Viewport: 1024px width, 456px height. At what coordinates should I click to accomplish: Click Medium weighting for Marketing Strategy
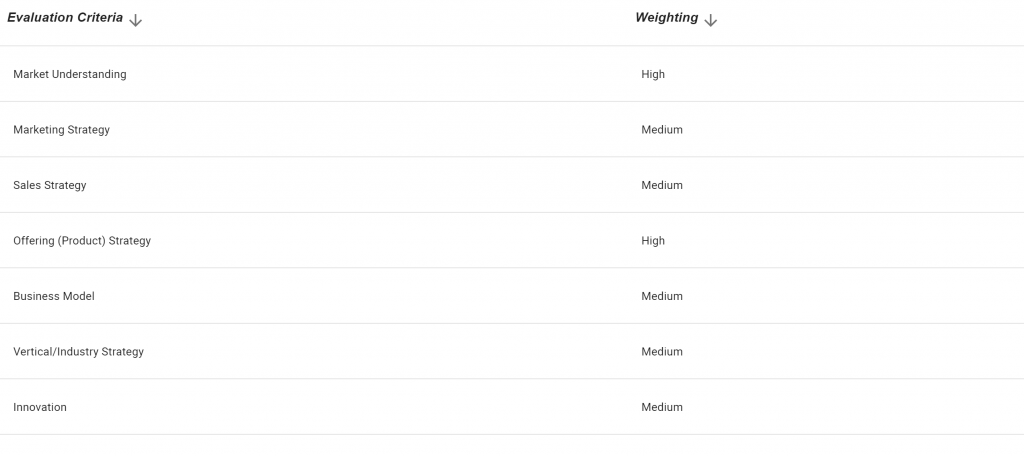coord(662,130)
